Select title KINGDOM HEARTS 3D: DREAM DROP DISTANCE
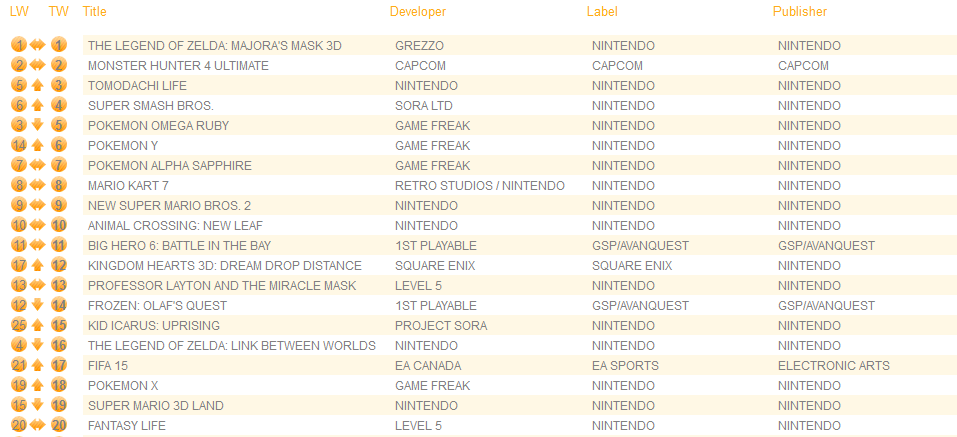Viewport: 957px width, 437px height. (225, 266)
